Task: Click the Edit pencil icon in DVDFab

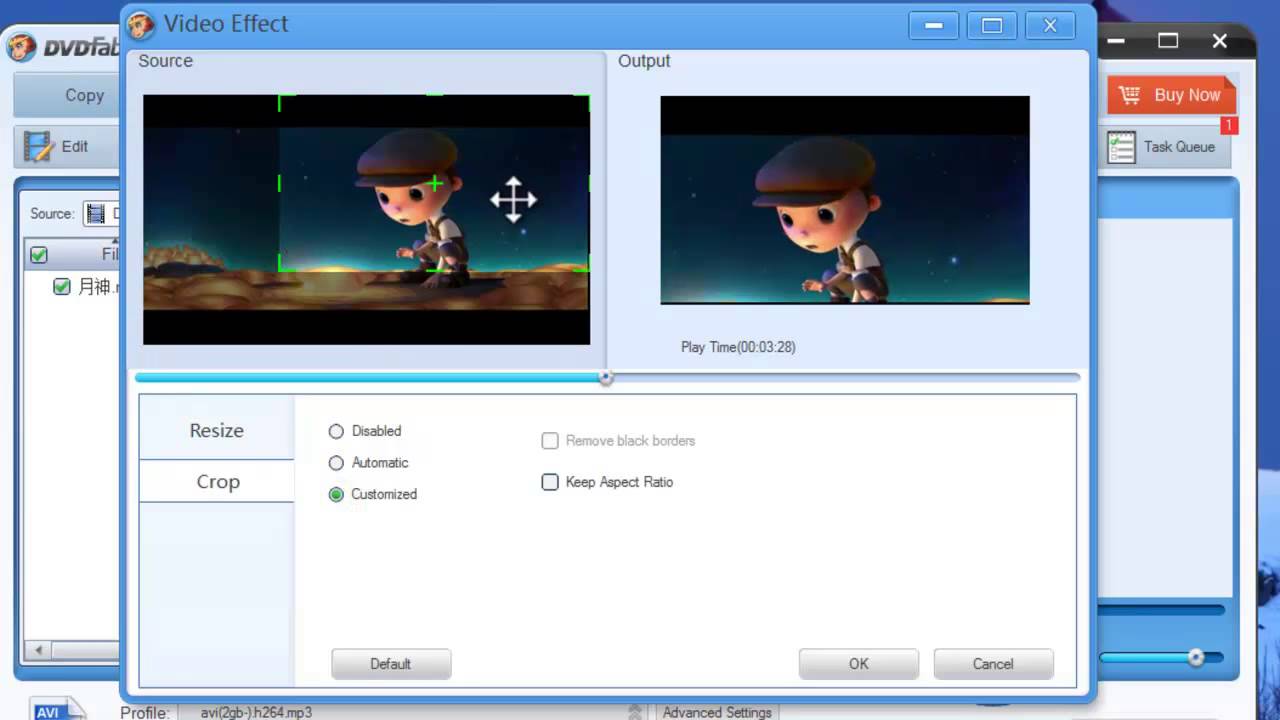Action: tap(38, 147)
